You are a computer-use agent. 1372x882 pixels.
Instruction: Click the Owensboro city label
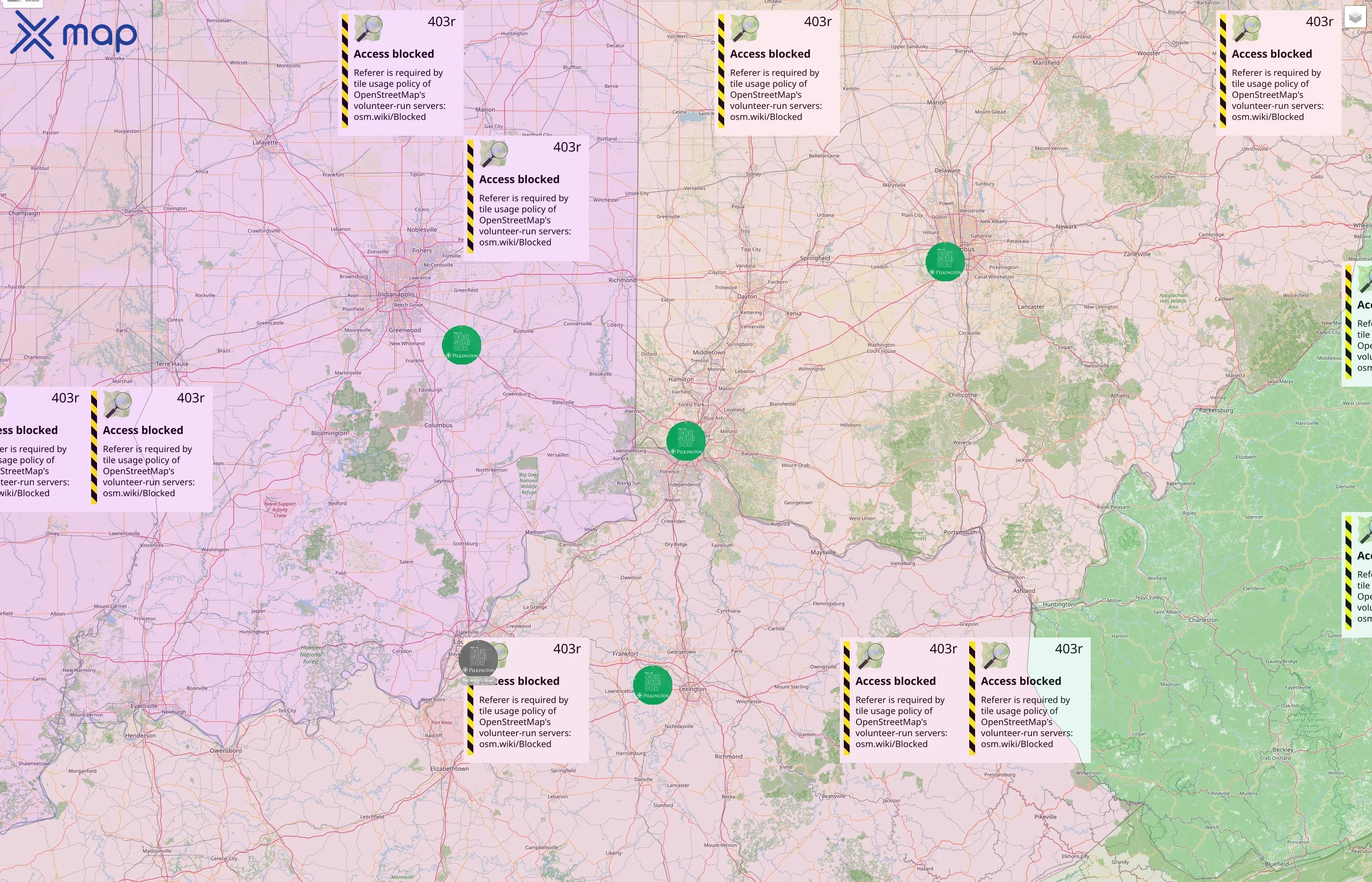(x=225, y=750)
